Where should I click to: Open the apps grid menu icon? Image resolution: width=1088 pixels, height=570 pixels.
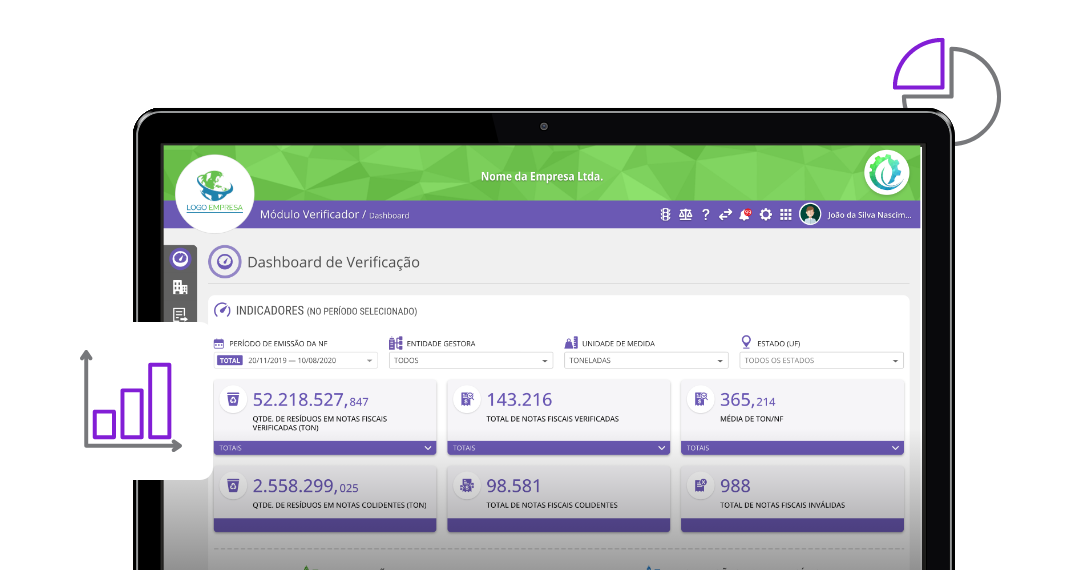(x=786, y=215)
